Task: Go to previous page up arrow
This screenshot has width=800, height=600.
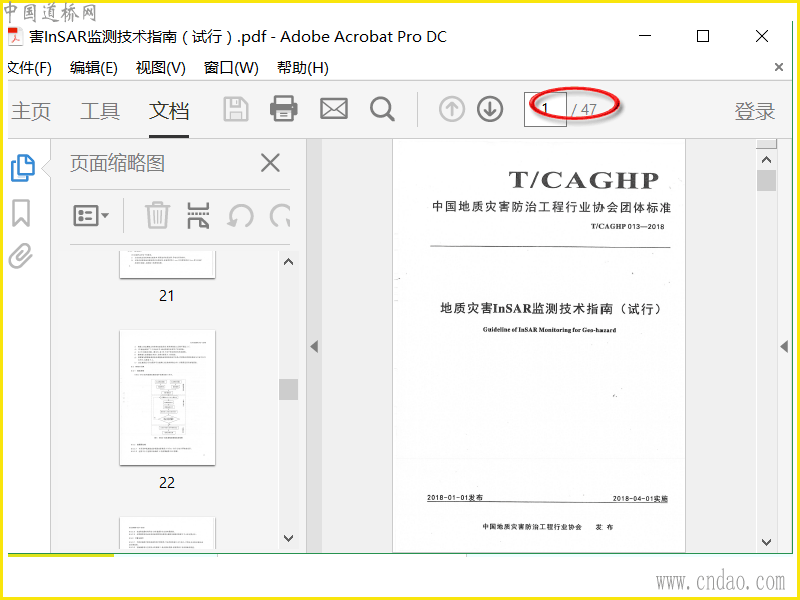Action: 452,109
